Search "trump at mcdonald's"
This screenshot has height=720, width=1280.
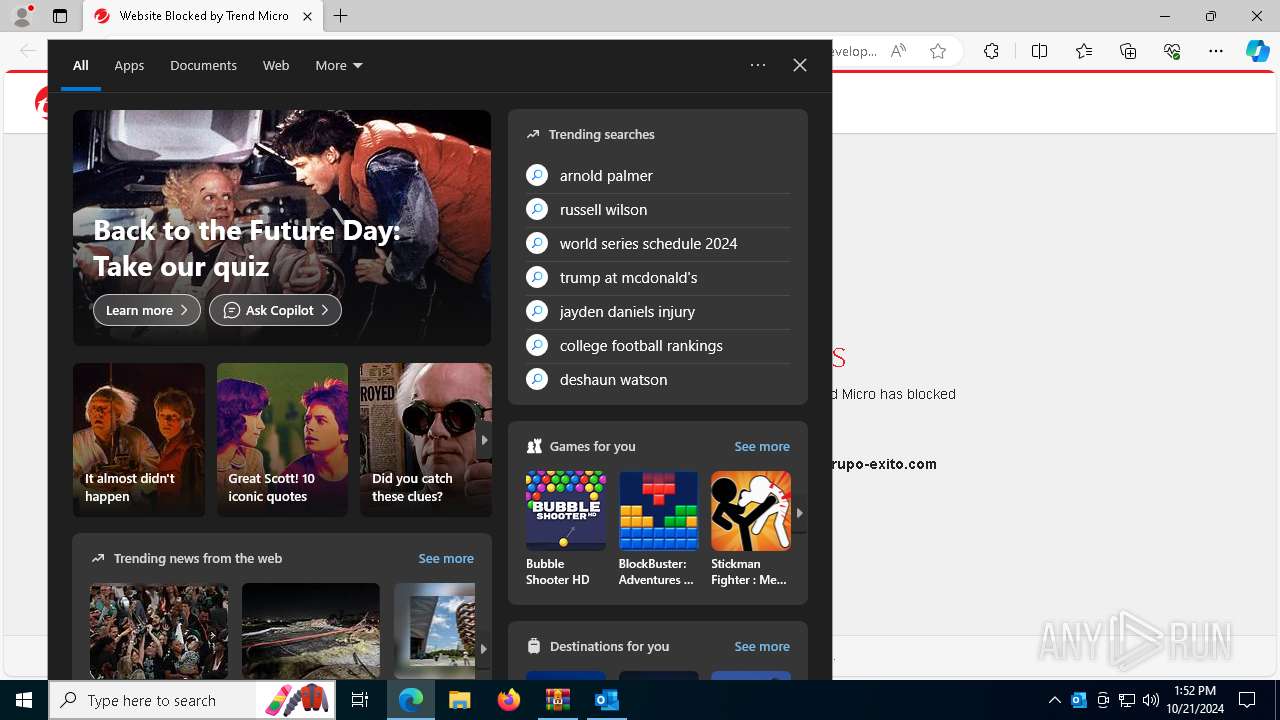tap(658, 277)
